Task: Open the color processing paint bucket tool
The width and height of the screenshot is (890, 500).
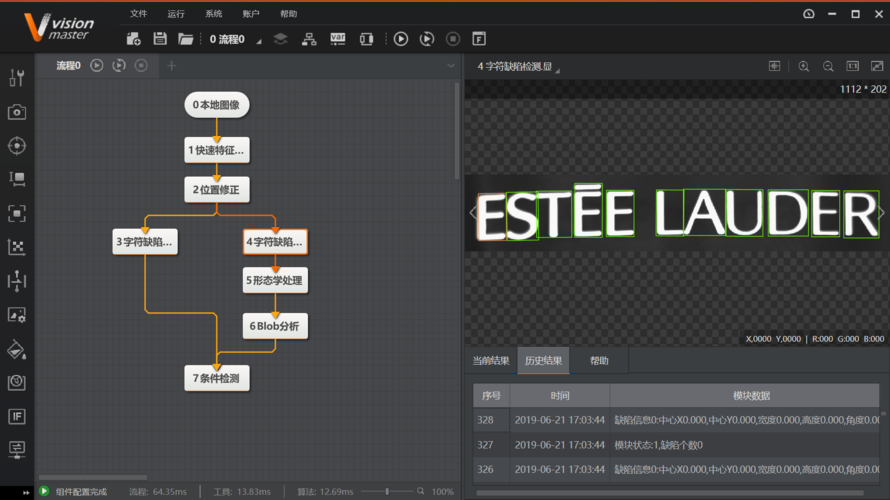Action: click(17, 349)
